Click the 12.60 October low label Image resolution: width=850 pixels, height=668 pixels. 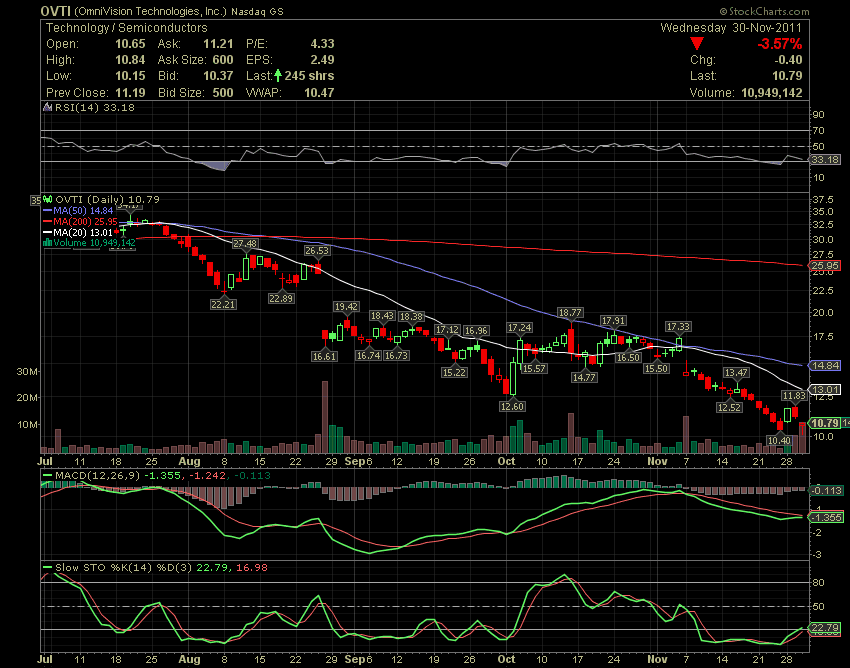point(512,406)
